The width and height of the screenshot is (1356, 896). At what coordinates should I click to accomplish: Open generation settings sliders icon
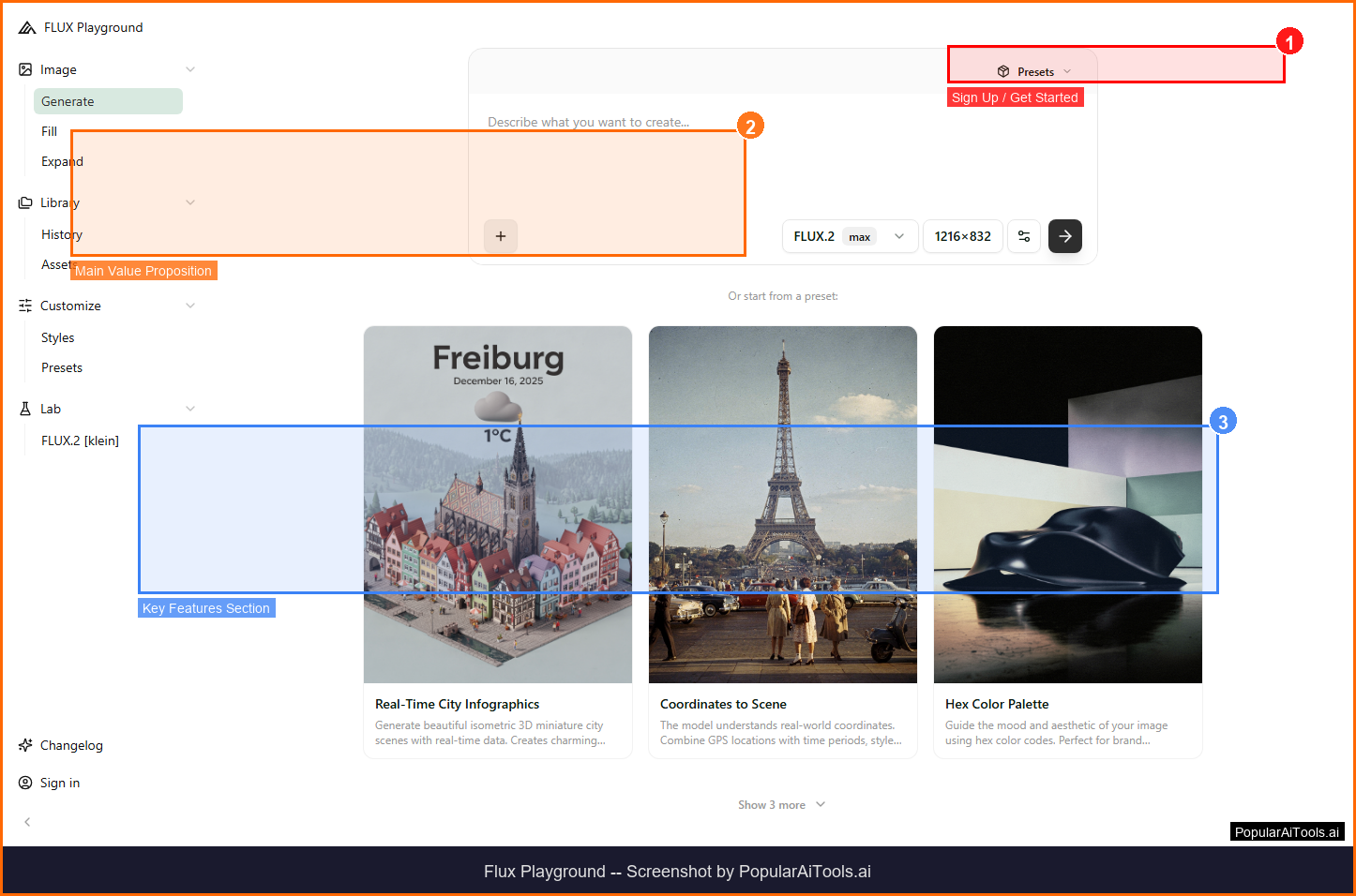pyautogui.click(x=1024, y=236)
